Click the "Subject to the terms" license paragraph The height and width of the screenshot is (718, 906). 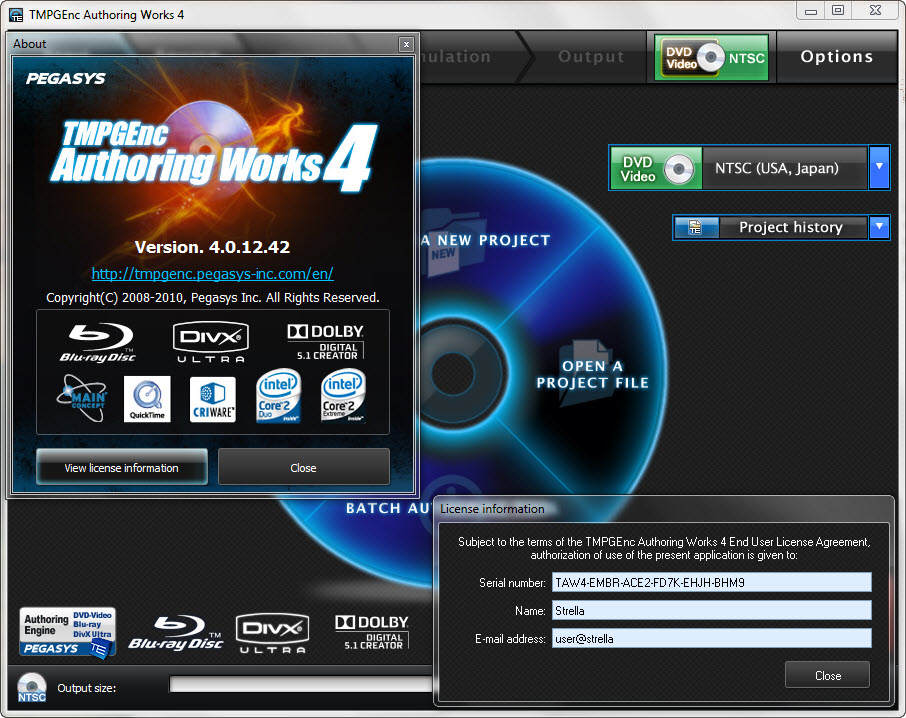664,548
